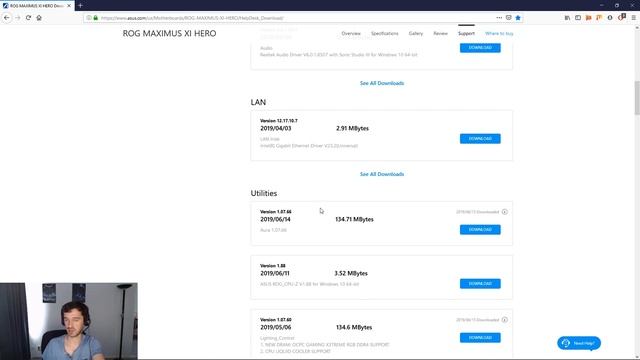Screen dimensions: 640x360
Task: Click the 2019/05/06 date
Action: [276, 327]
